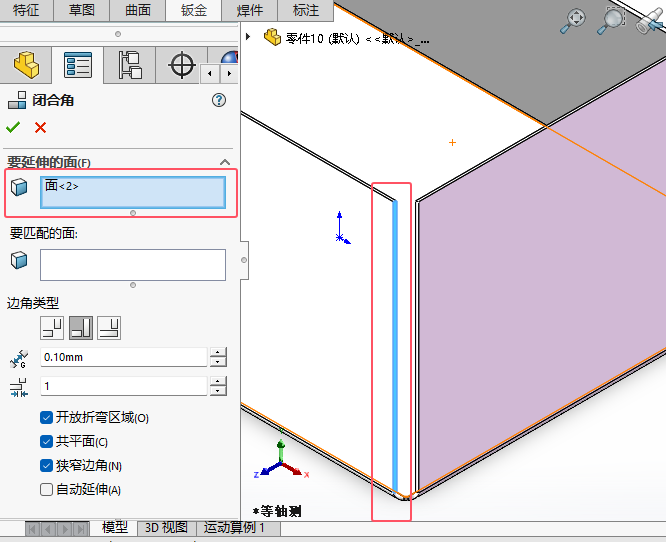Jump to first bottom tab arrow
Screen dimensions: 666x542
click(33, 530)
